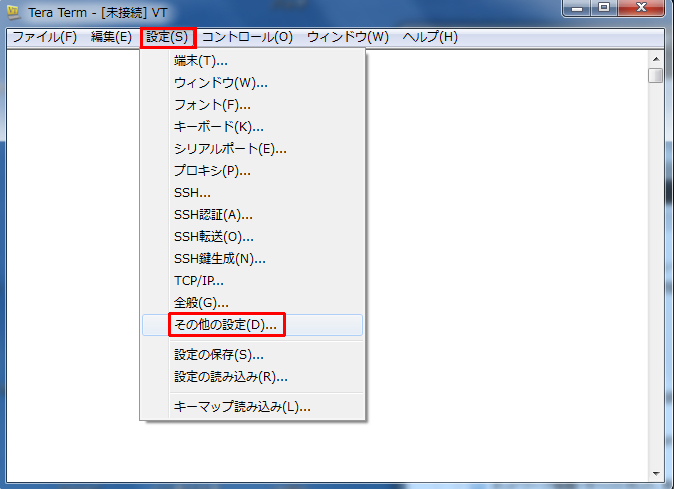Open TCP/IP... settings
This screenshot has width=674, height=489.
(198, 280)
